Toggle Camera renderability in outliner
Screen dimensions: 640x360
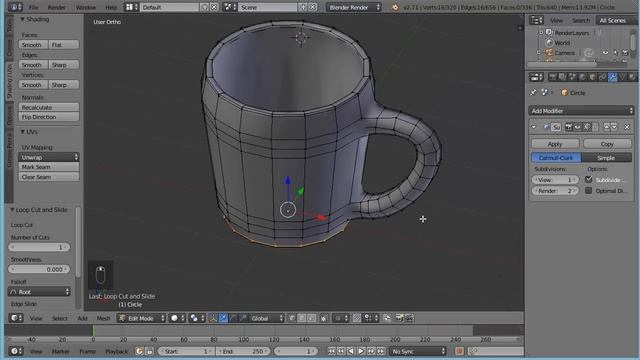pyautogui.click(x=625, y=53)
